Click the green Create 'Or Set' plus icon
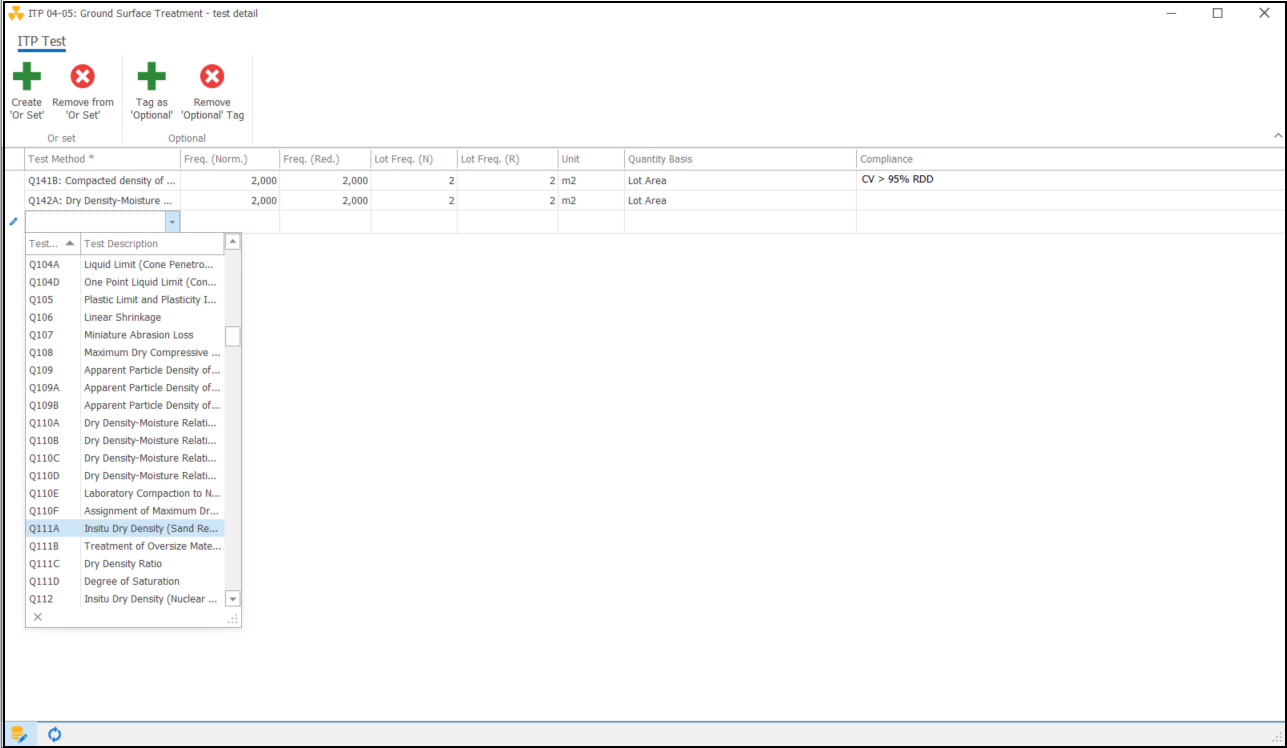The width and height of the screenshot is (1287, 748). [27, 76]
